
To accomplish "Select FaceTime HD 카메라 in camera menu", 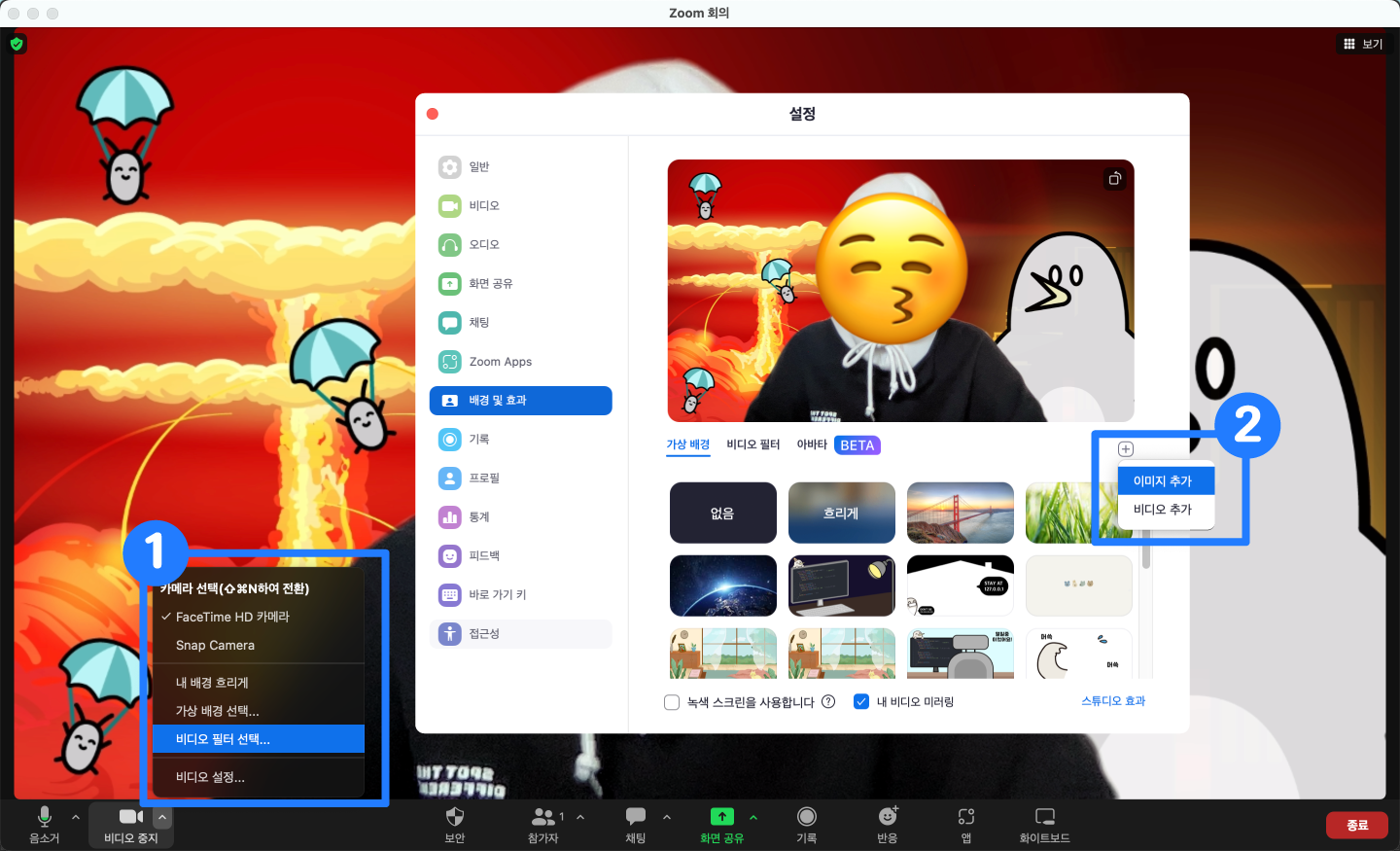I will point(259,617).
